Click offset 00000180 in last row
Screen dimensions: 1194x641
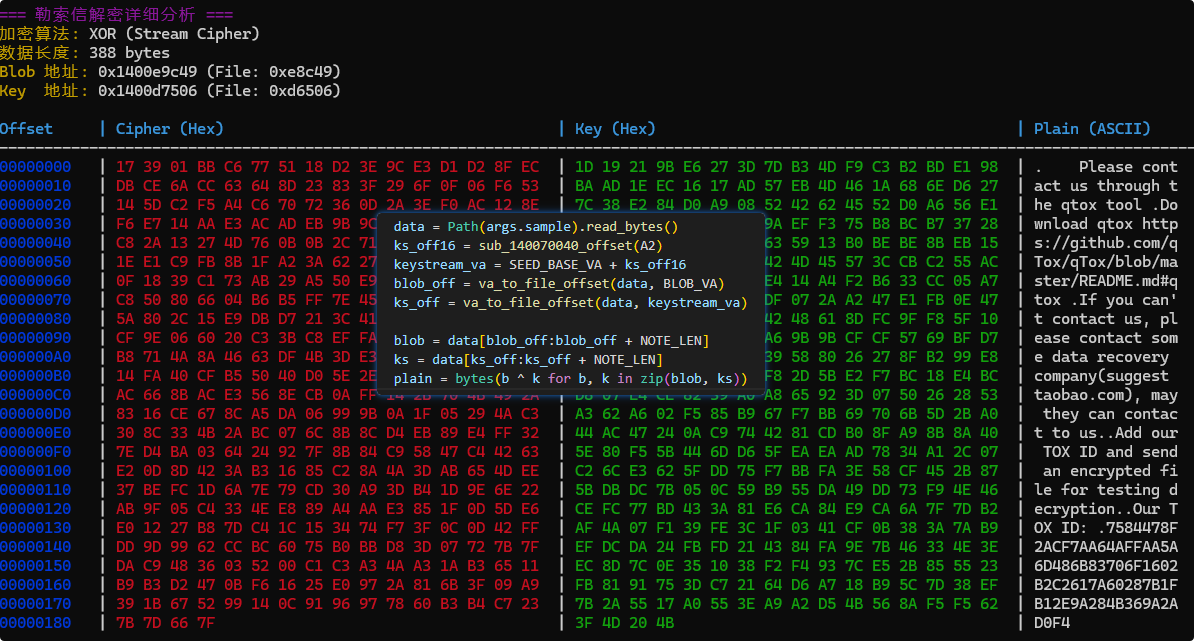pyautogui.click(x=36, y=623)
